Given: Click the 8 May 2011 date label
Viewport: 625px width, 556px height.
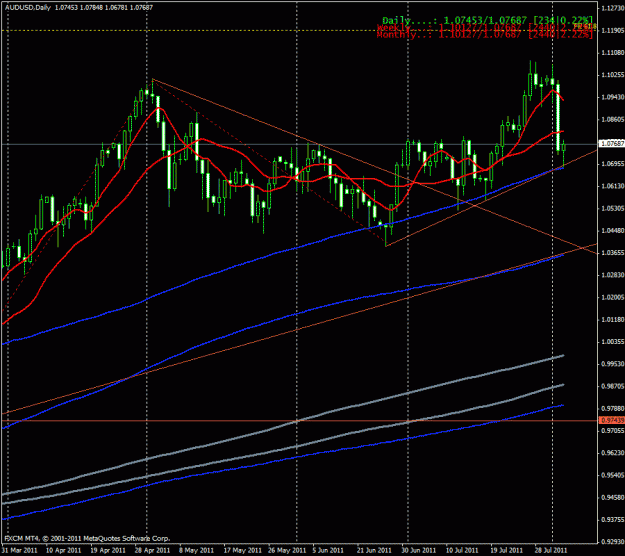Looking at the screenshot, I should coord(196,550).
